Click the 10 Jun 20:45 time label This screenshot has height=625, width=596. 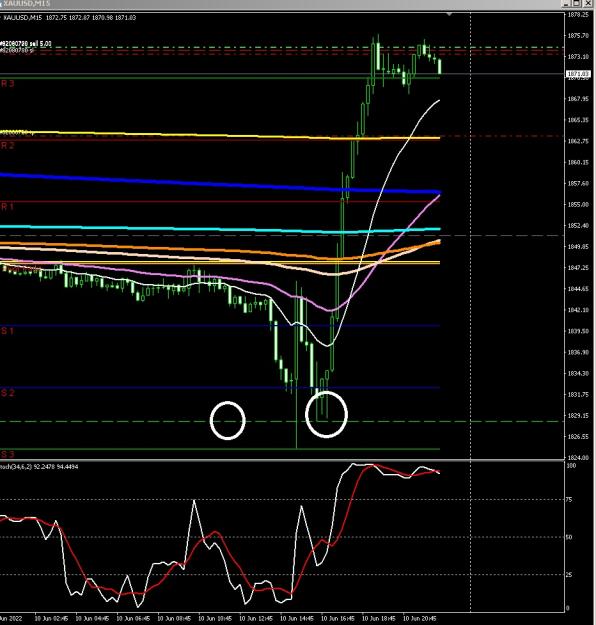tap(419, 619)
